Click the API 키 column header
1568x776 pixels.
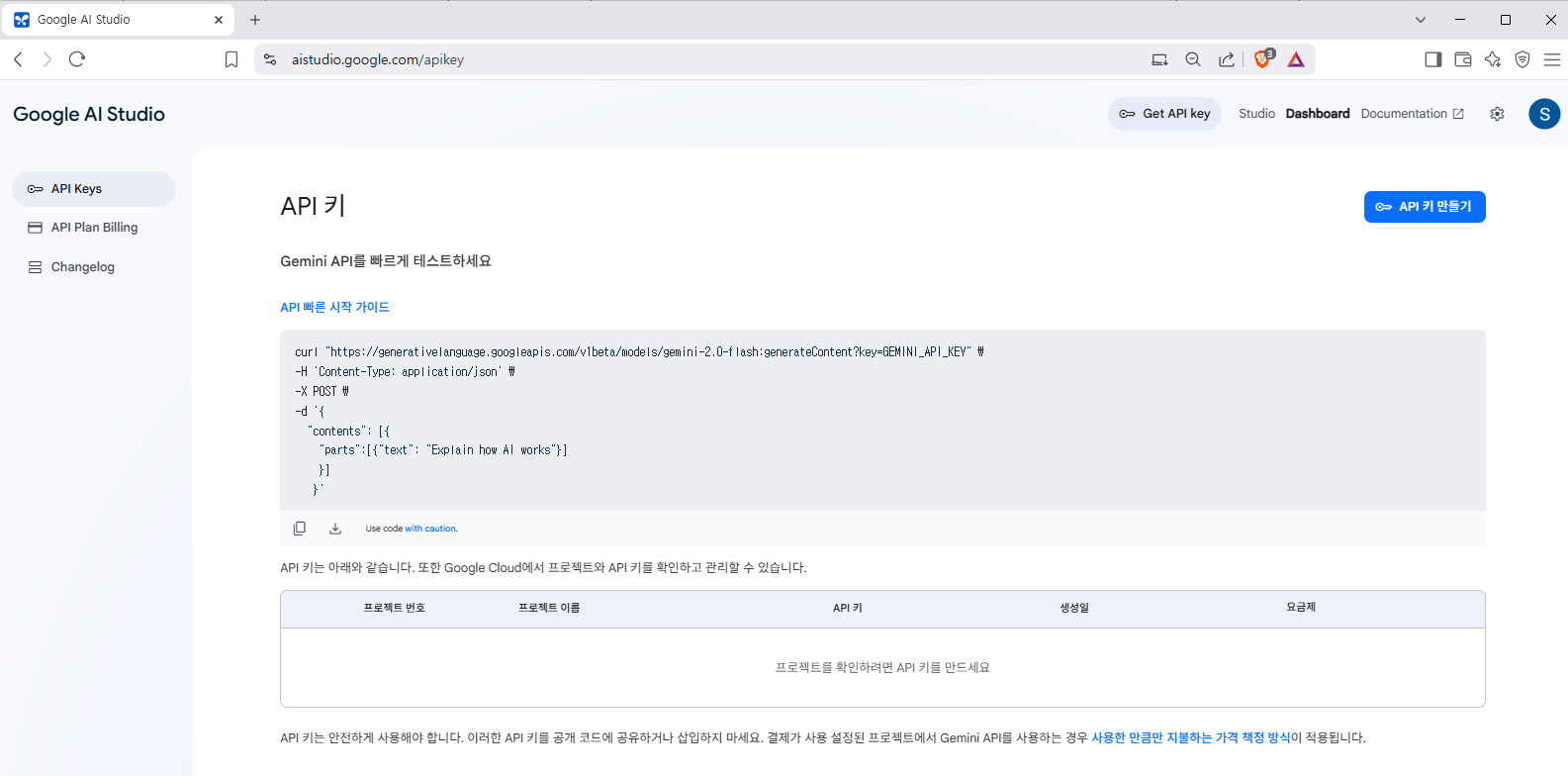848,608
